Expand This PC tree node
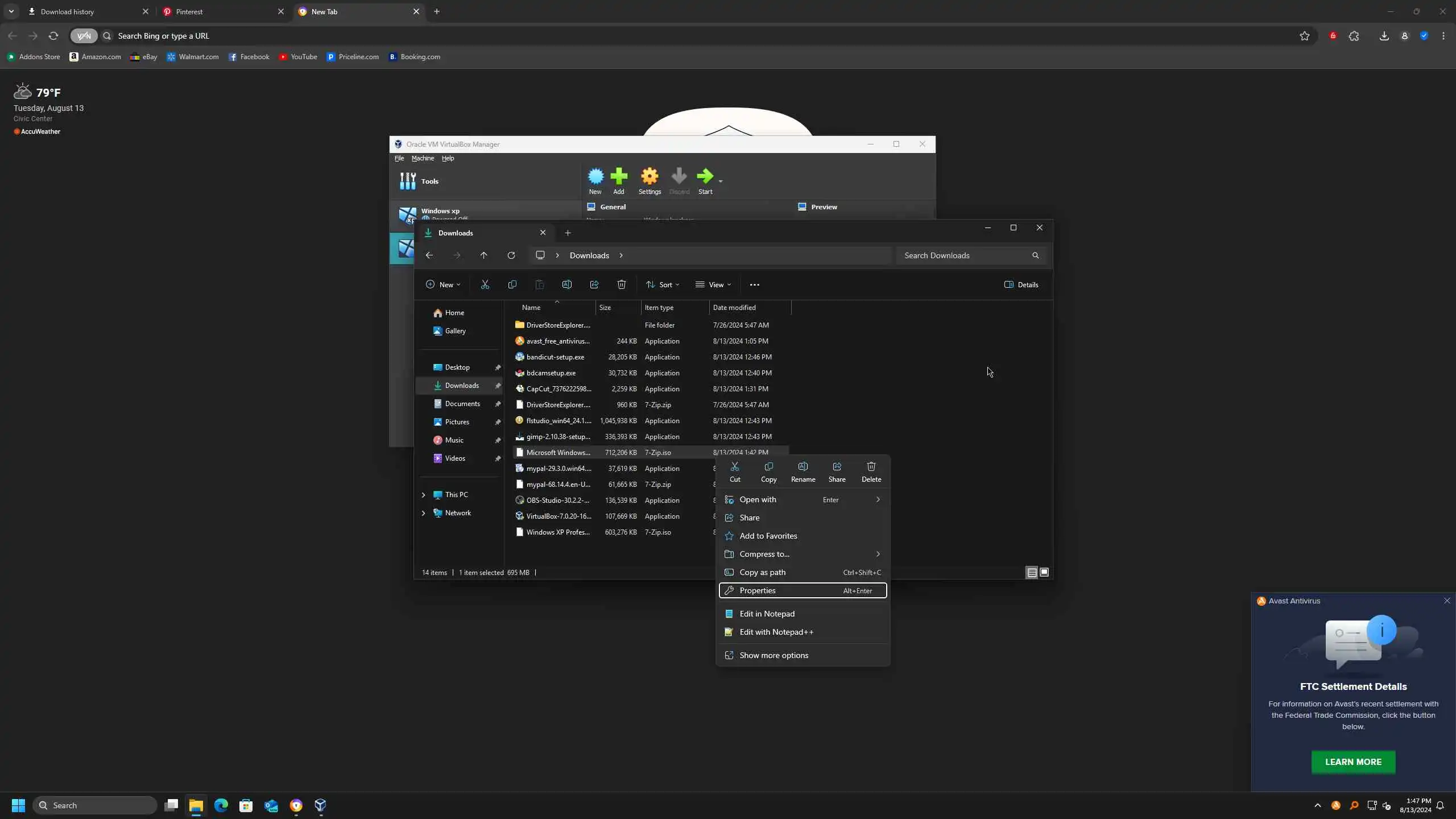Screen dimensions: 1456x819 423,495
